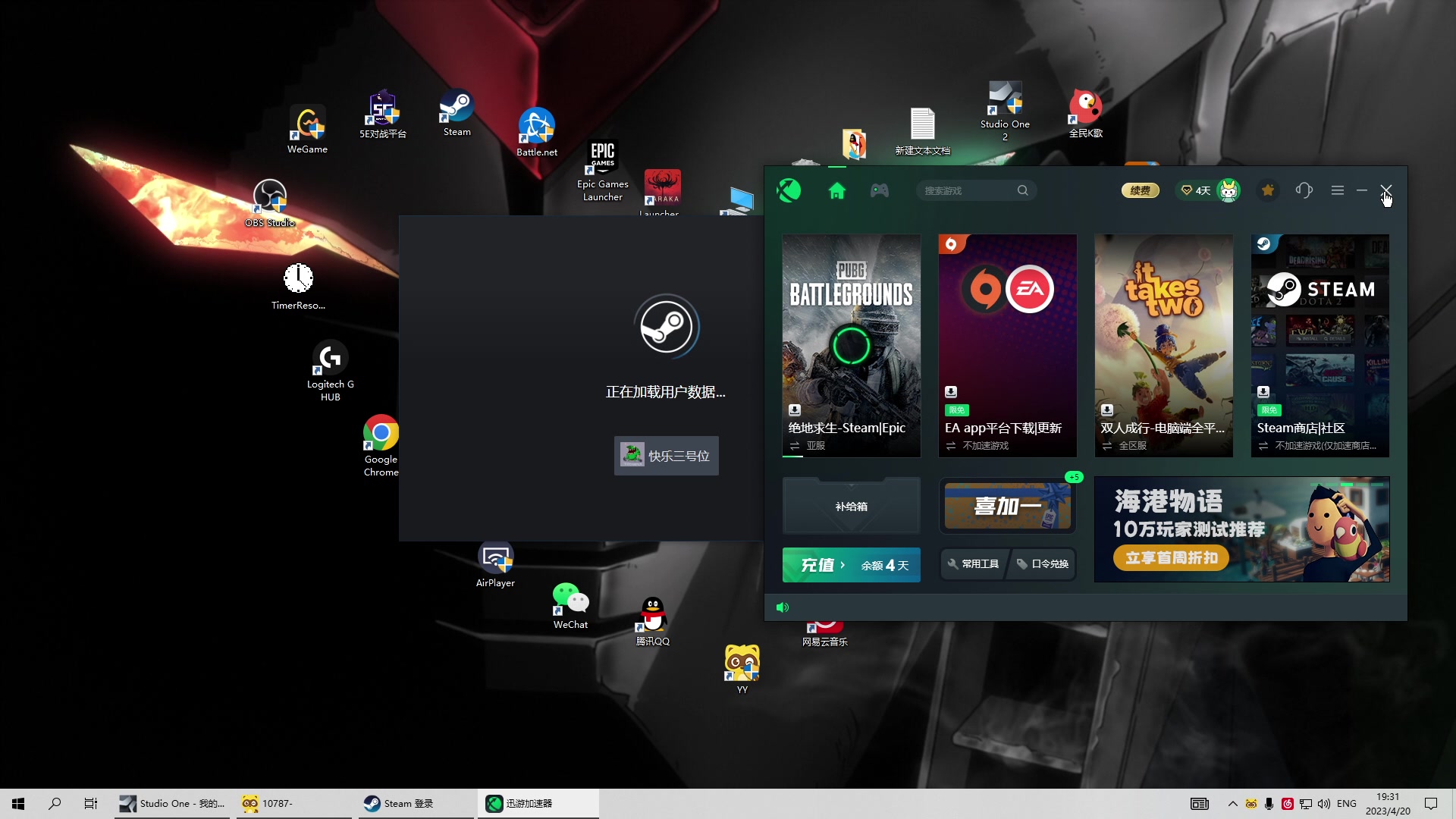Image resolution: width=1456 pixels, height=819 pixels.
Task: Open the 海港物语 promotional banner
Action: (x=1241, y=529)
